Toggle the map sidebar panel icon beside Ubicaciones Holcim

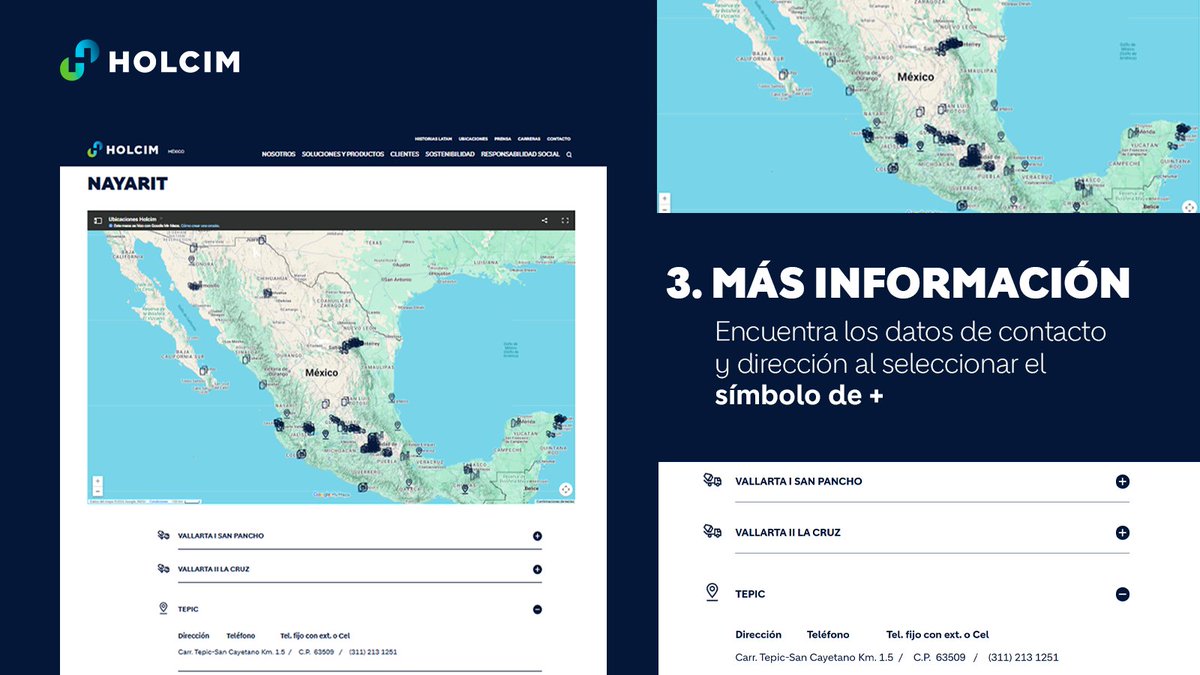click(x=98, y=220)
